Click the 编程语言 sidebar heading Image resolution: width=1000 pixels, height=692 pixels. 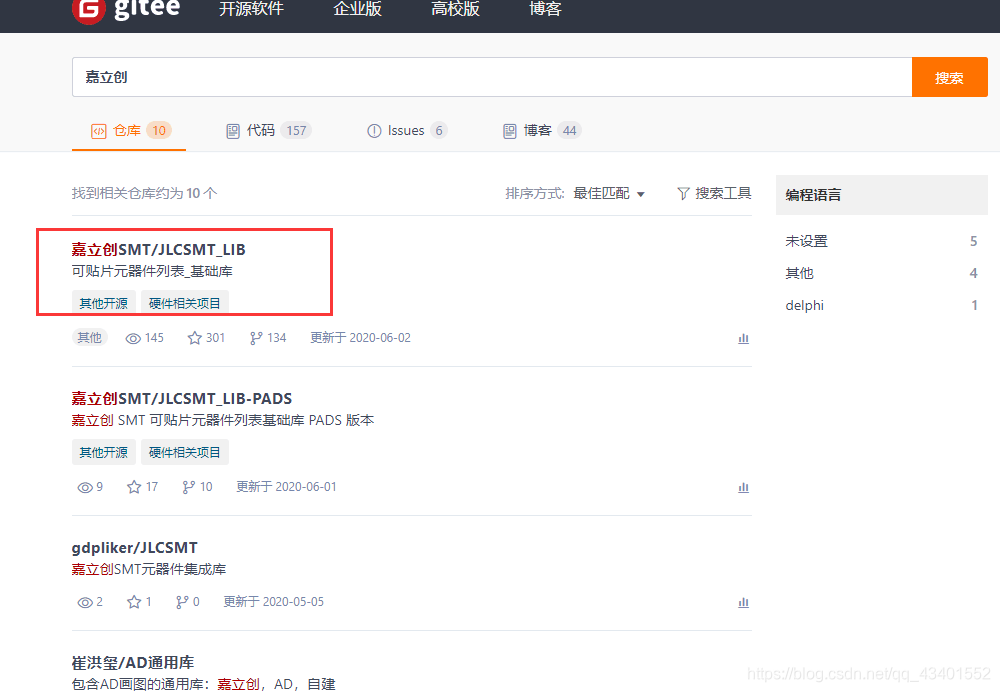coord(813,195)
